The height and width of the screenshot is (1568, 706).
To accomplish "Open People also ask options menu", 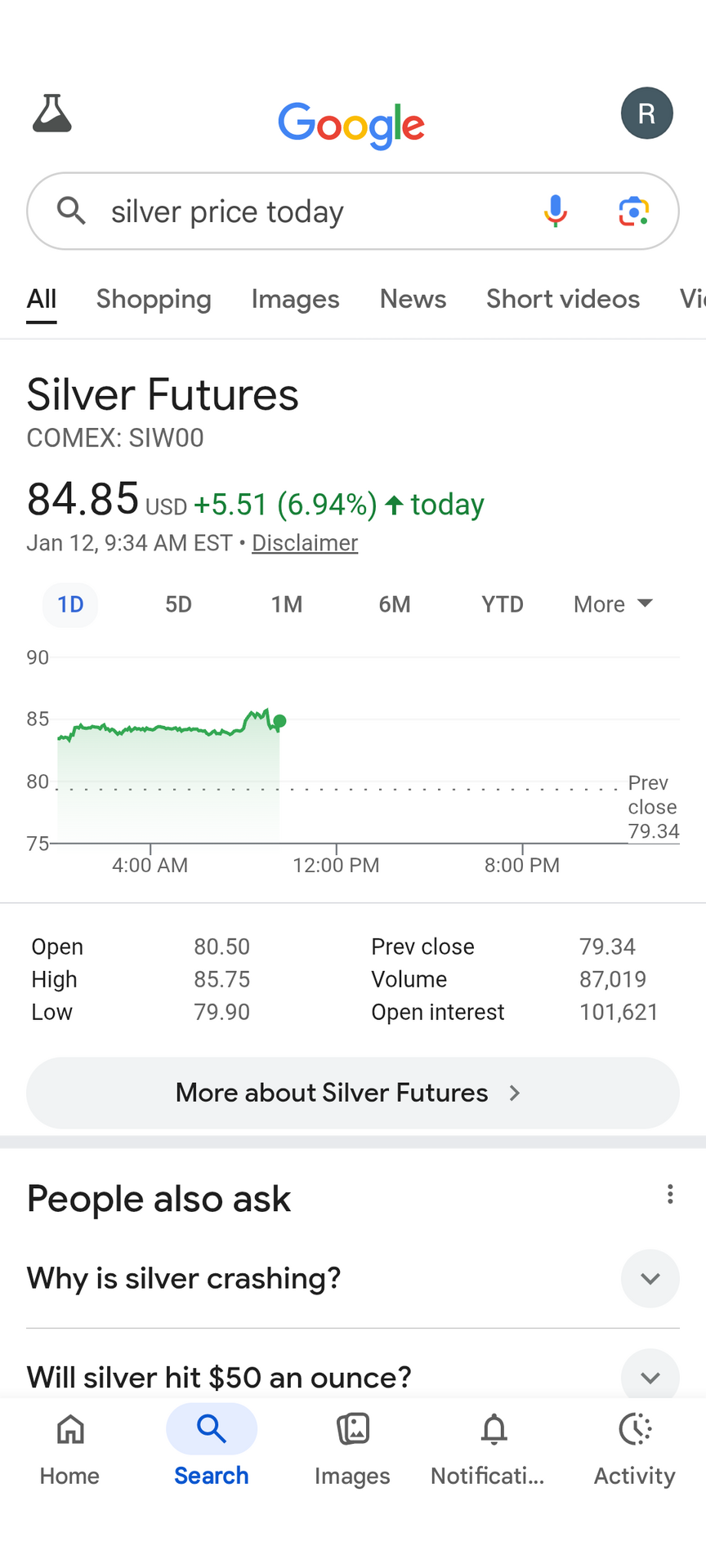I will pyautogui.click(x=670, y=1195).
